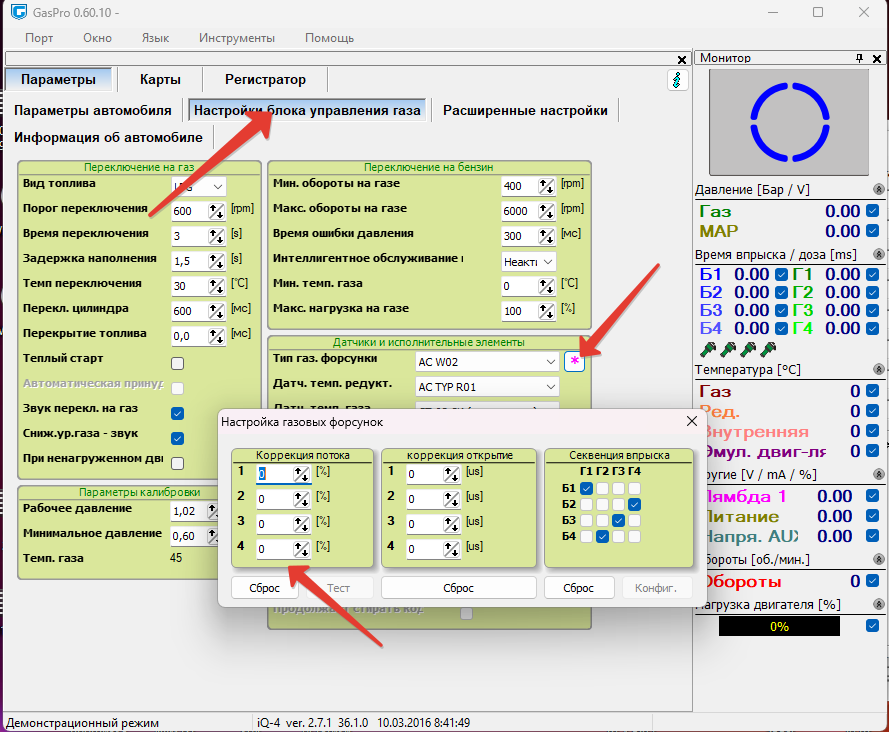Open the Помощь menu
The width and height of the screenshot is (889, 732).
(x=329, y=38)
